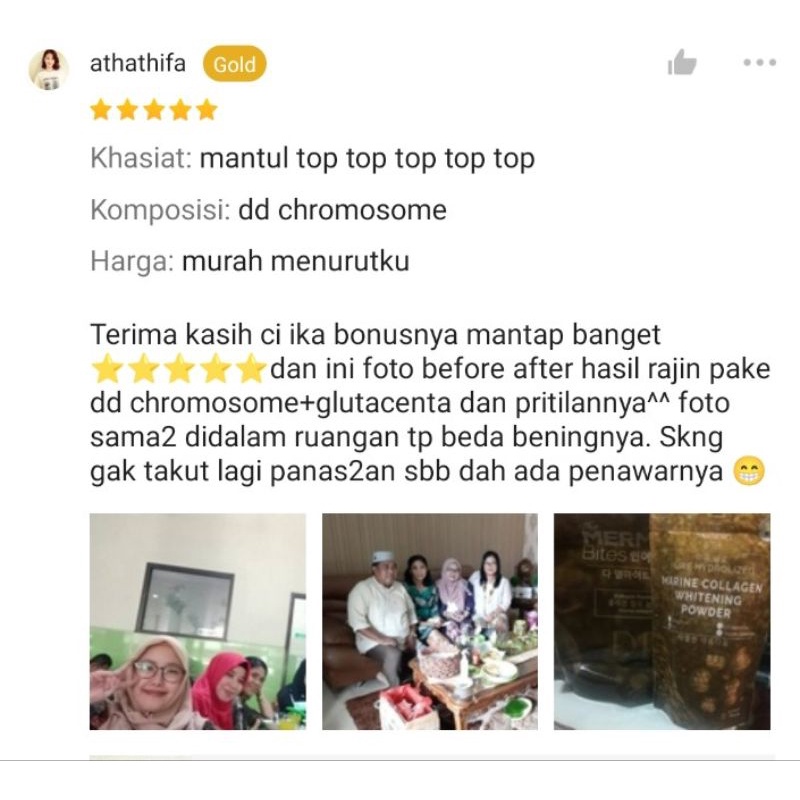The image size is (800, 800).
Task: Click the Khasiat mantul top line
Action: click(312, 159)
